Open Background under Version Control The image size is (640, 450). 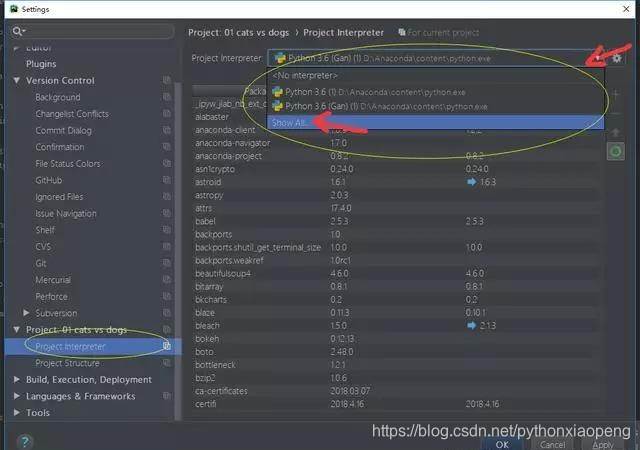point(58,97)
